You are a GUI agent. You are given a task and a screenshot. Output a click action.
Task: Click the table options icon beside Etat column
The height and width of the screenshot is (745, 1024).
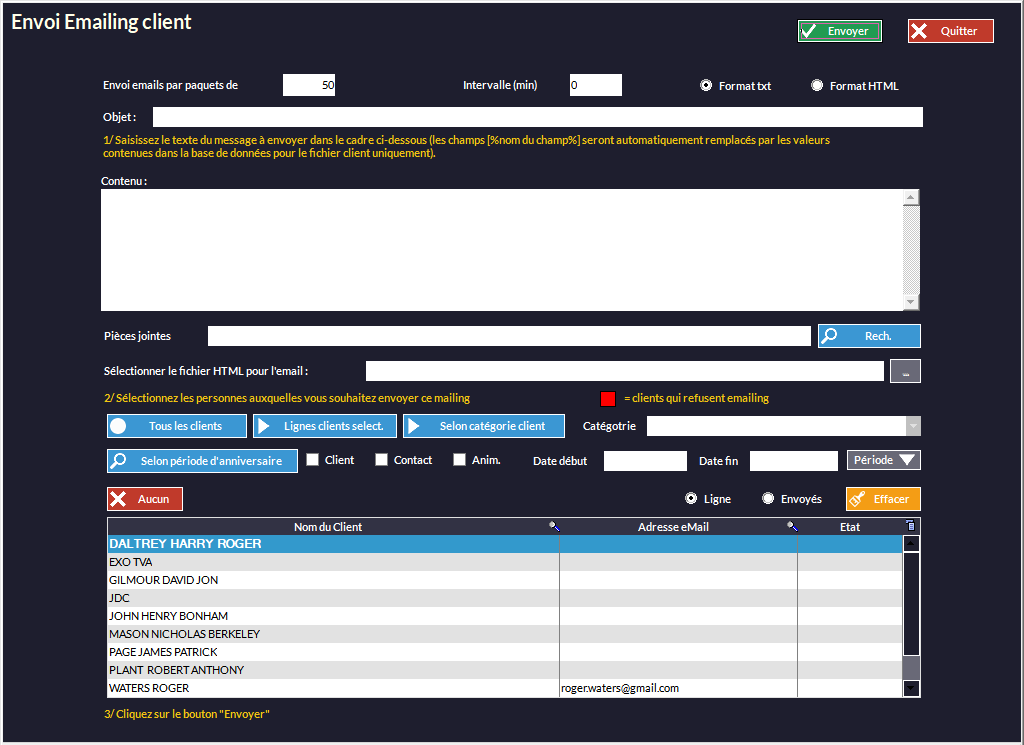(910, 526)
